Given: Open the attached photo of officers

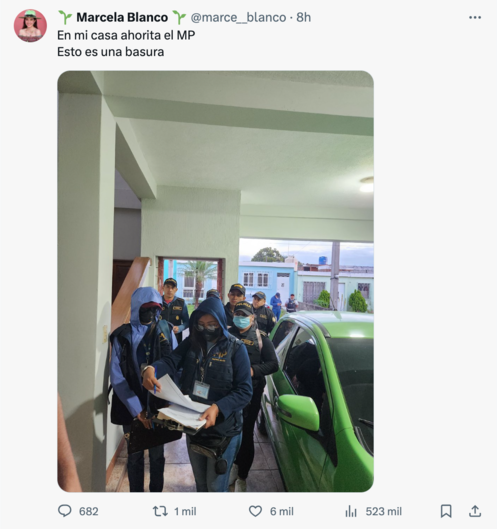Looking at the screenshot, I should (215, 281).
